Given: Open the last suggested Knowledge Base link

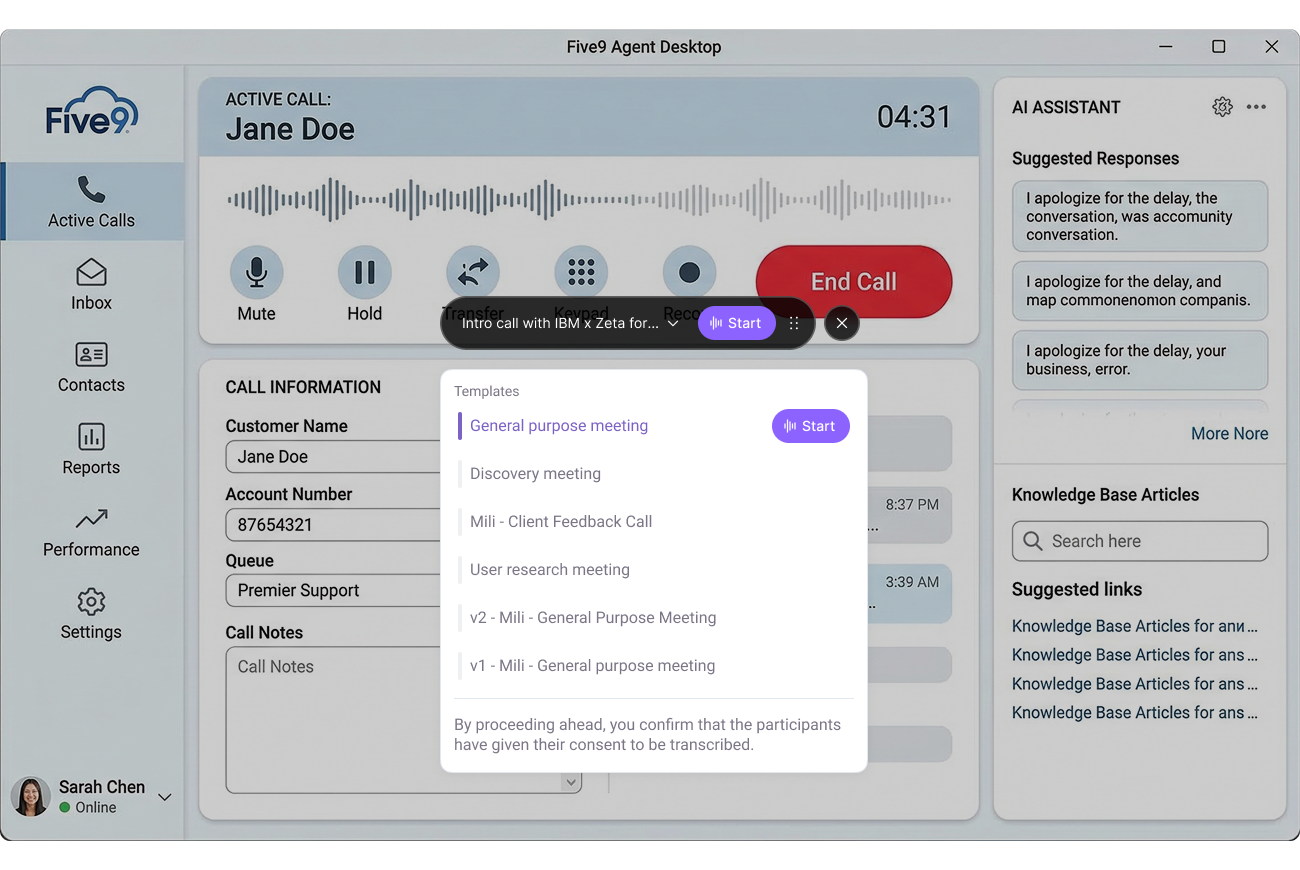Looking at the screenshot, I should [1135, 713].
